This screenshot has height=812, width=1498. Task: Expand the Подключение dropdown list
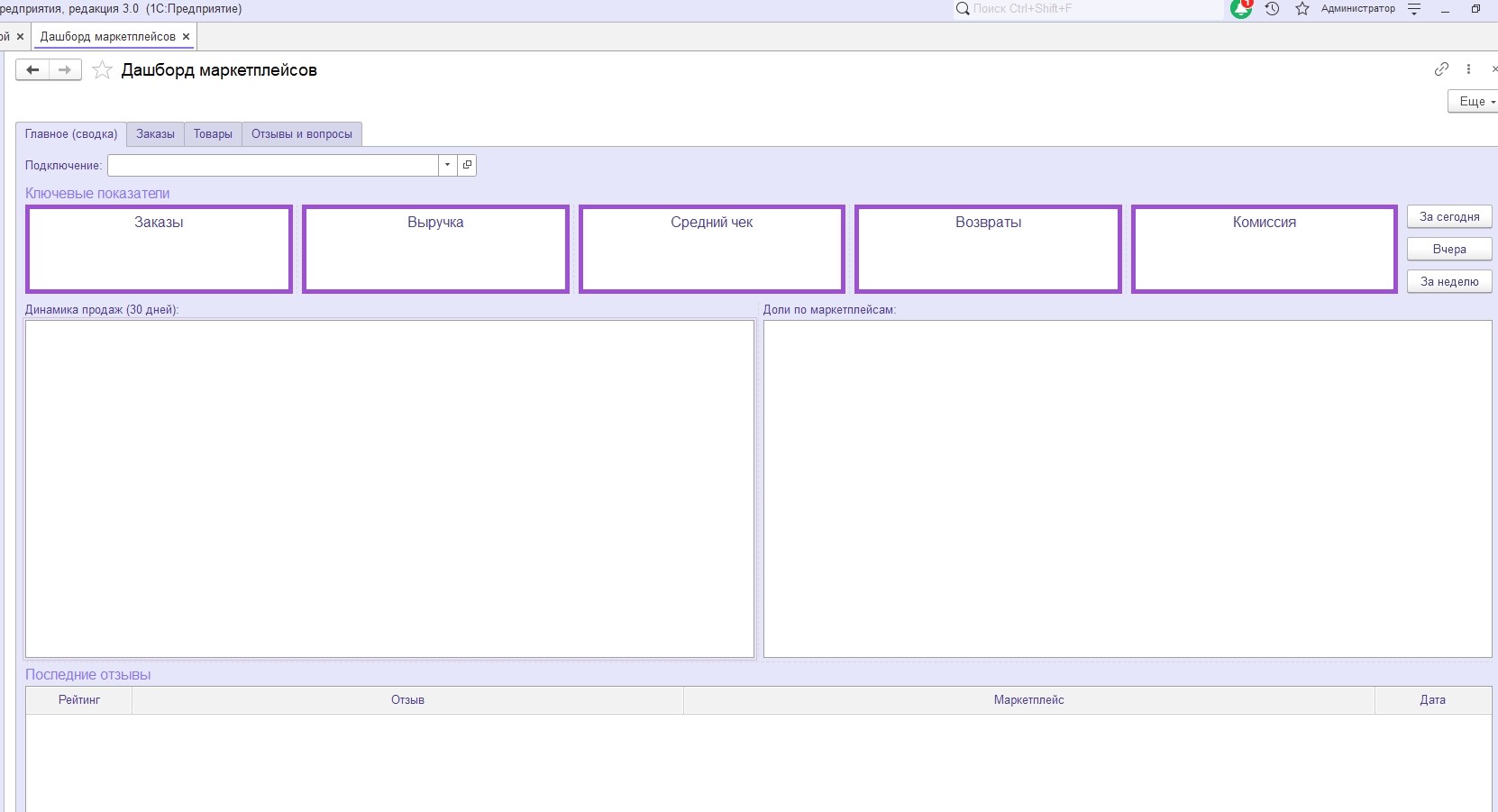(x=447, y=165)
